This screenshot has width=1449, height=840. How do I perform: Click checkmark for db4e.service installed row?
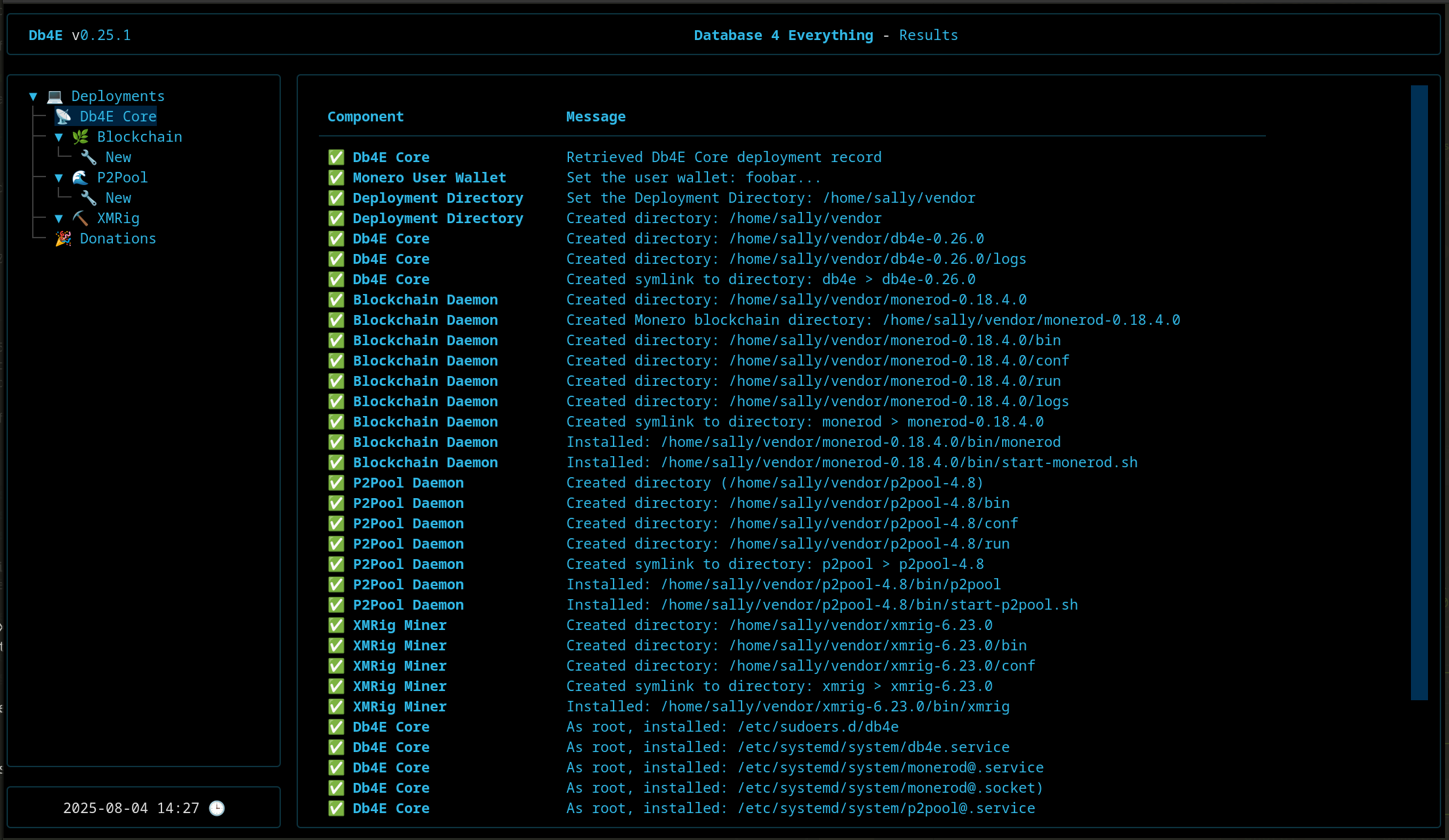[336, 747]
